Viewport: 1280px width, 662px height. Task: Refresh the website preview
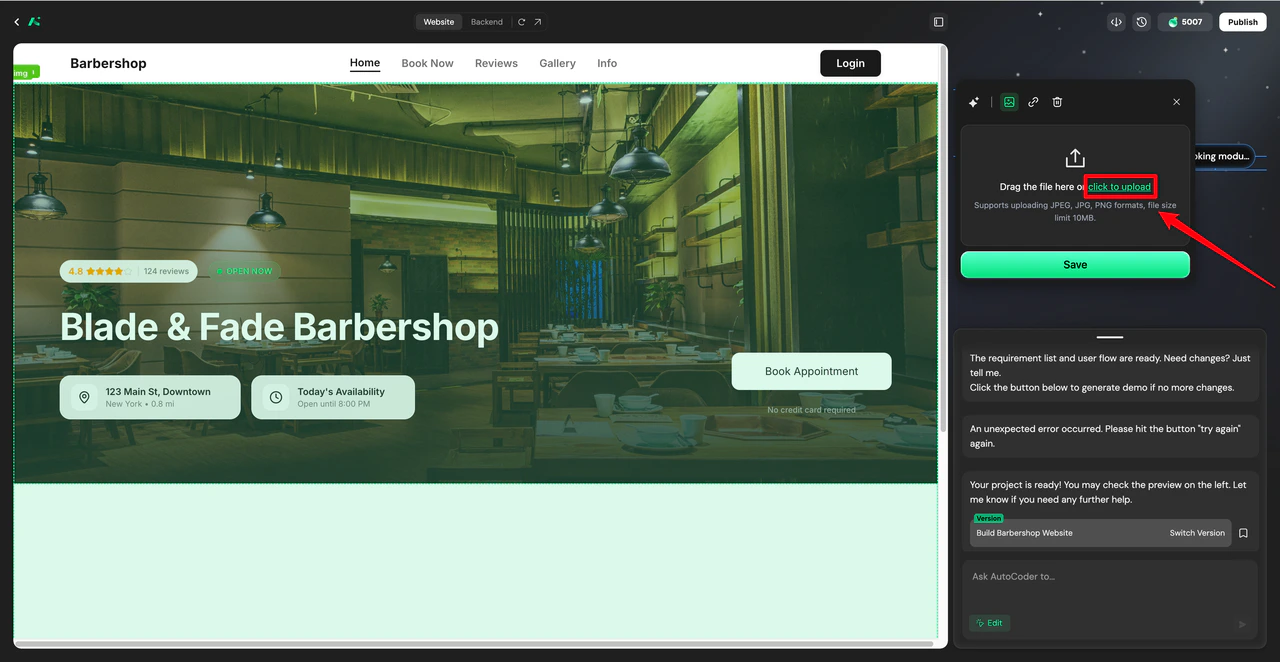pyautogui.click(x=521, y=22)
